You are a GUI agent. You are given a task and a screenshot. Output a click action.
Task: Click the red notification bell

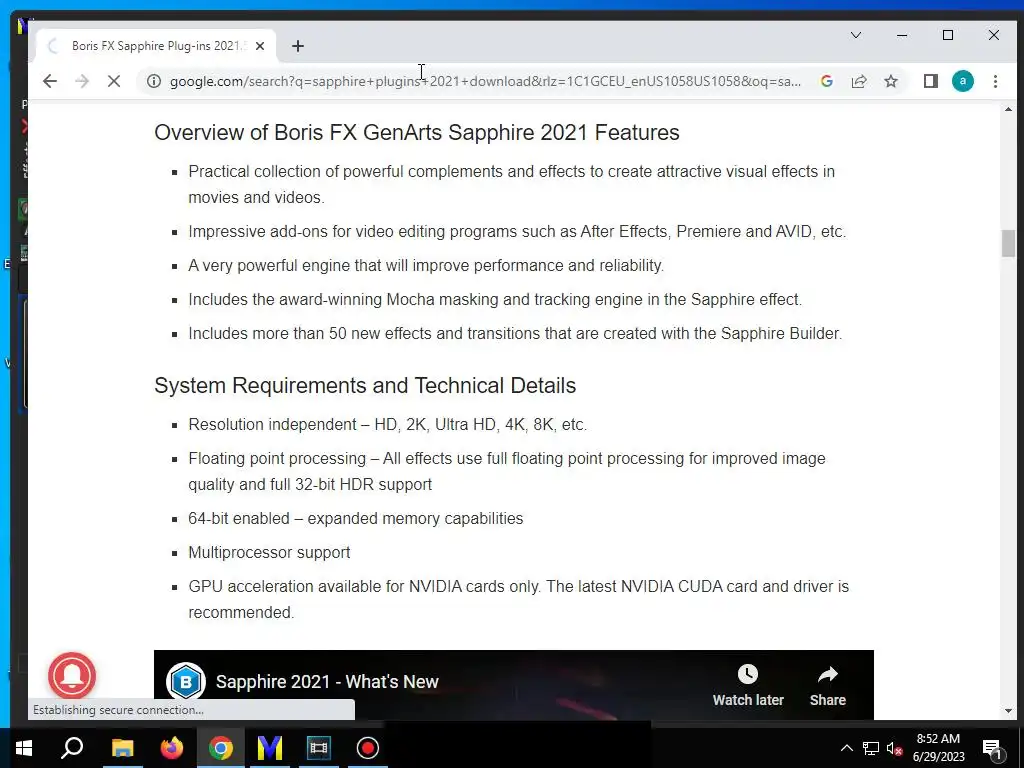(72, 676)
